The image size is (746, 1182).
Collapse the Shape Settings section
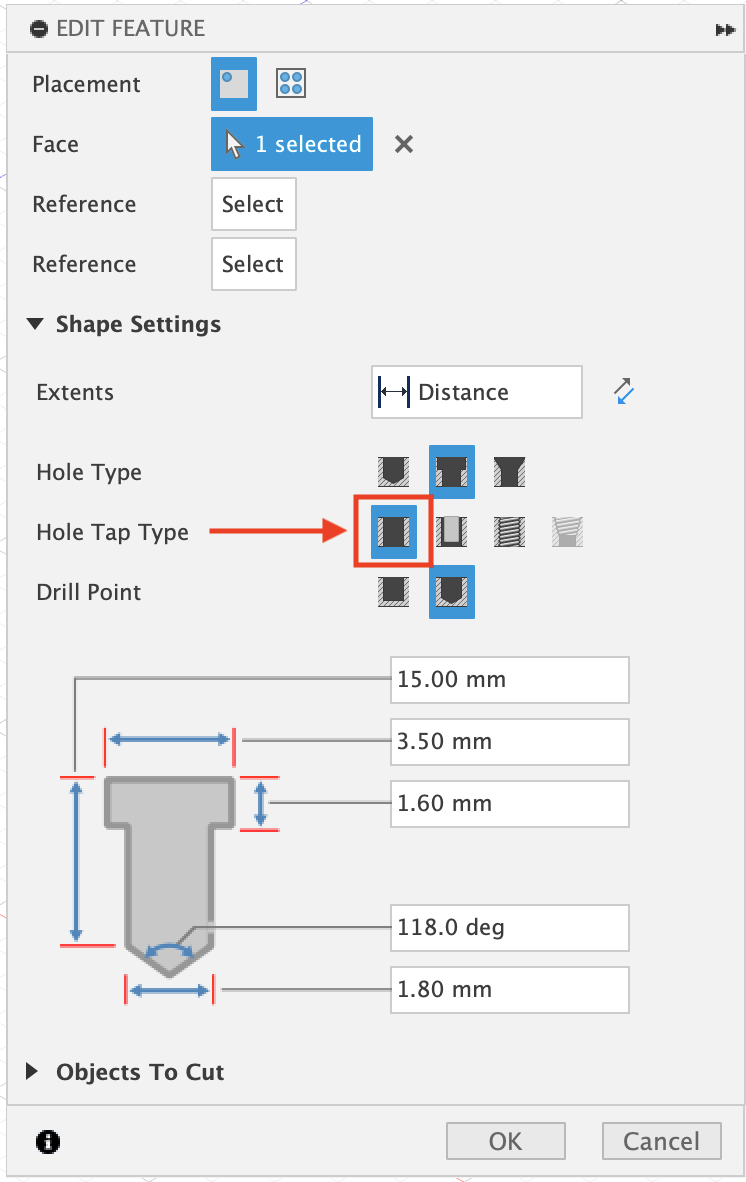point(36,323)
